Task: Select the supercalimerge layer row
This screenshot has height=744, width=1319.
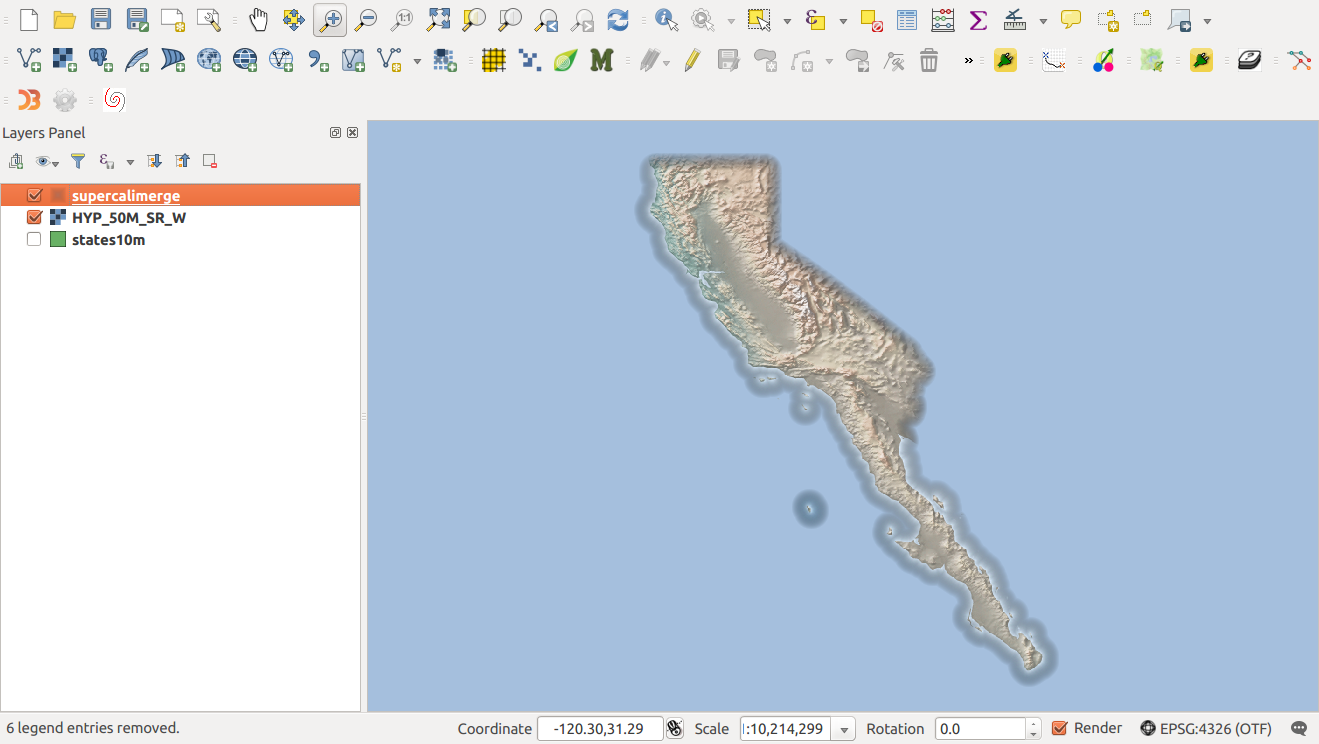Action: pyautogui.click(x=181, y=195)
